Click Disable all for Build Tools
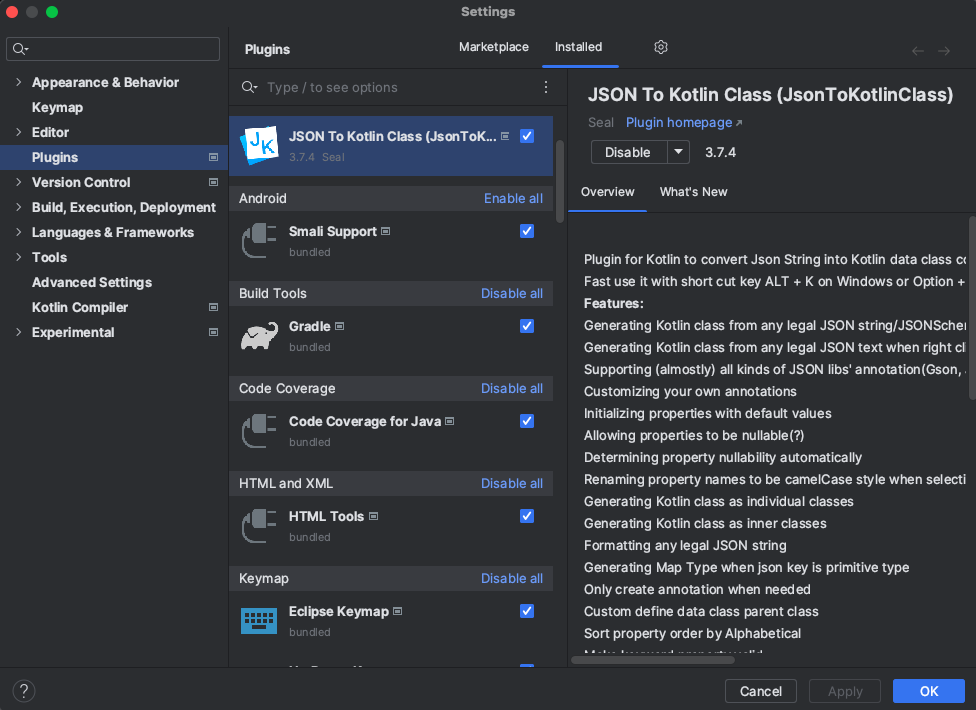976x710 pixels. [x=512, y=294]
